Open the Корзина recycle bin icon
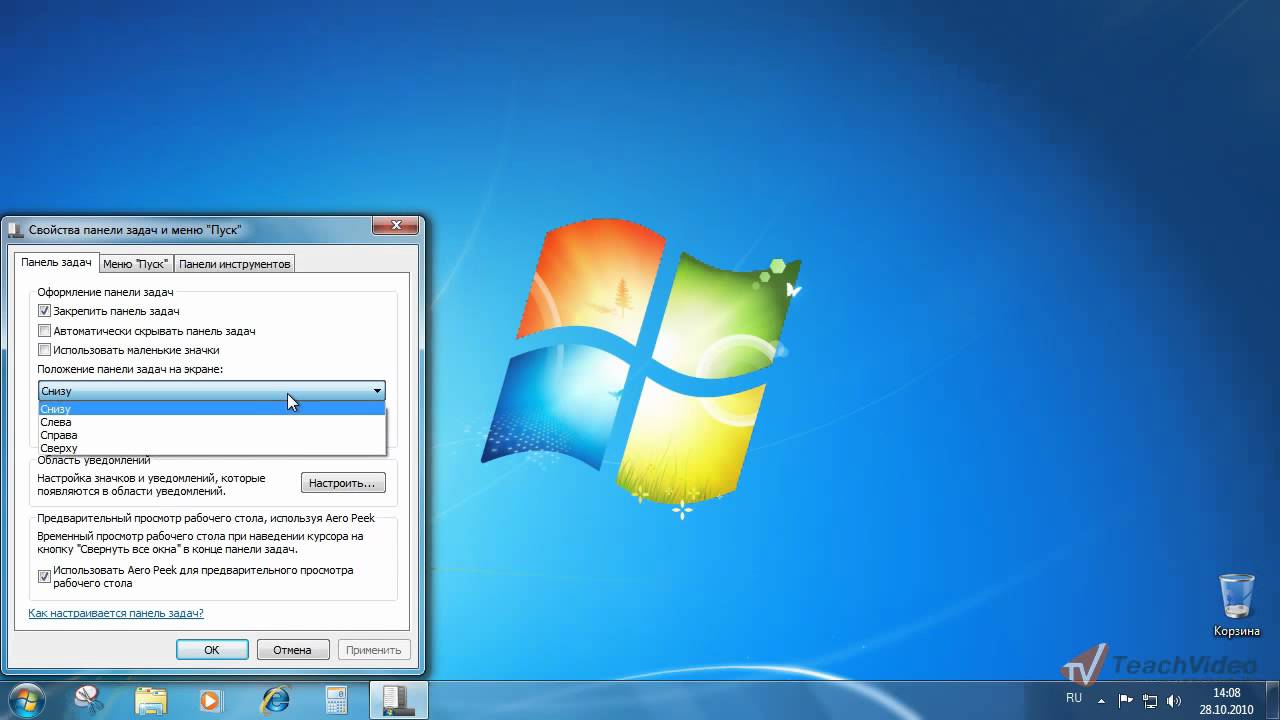The height and width of the screenshot is (720, 1280). point(1237,604)
